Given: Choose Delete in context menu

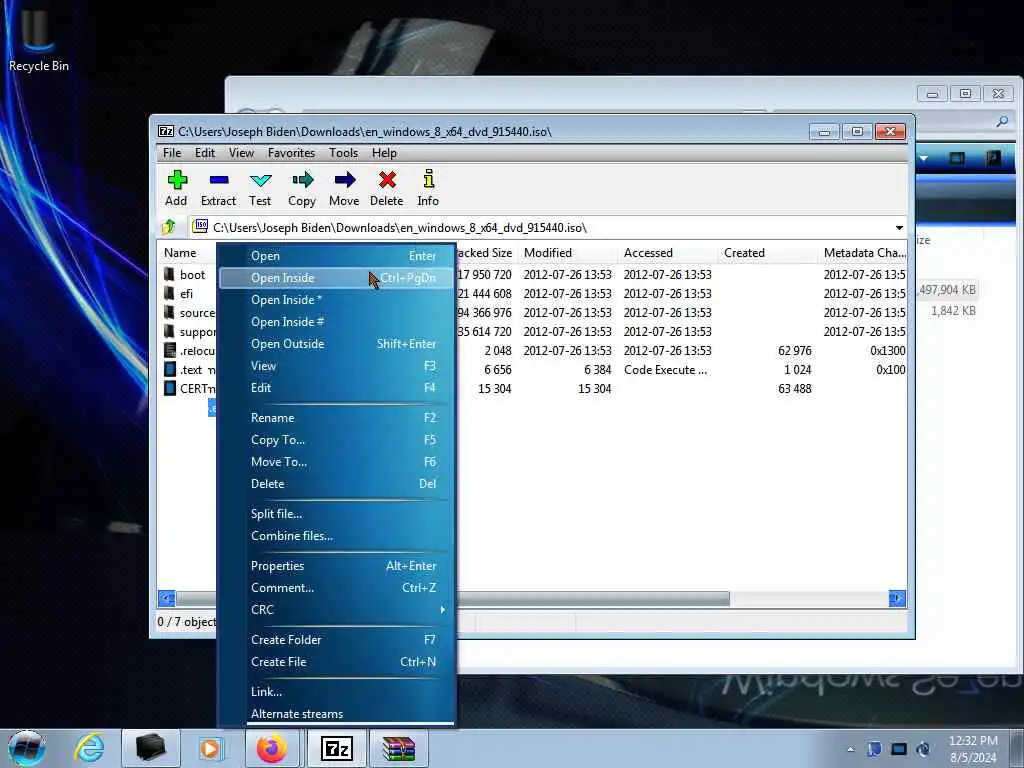Looking at the screenshot, I should pos(336,484).
